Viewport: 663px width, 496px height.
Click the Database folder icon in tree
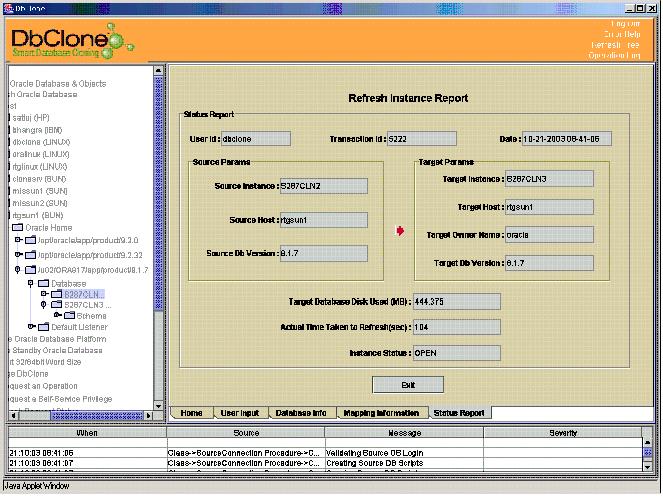(x=44, y=283)
